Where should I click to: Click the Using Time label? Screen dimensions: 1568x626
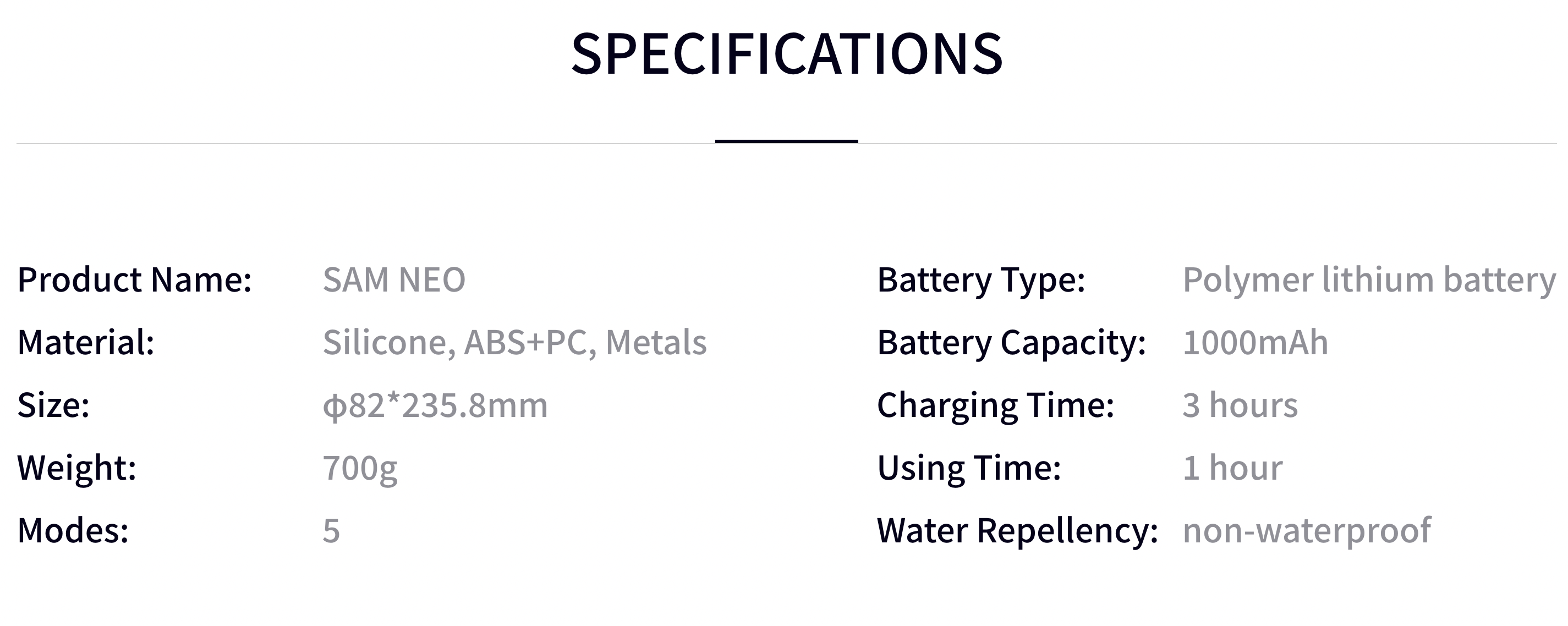[968, 468]
